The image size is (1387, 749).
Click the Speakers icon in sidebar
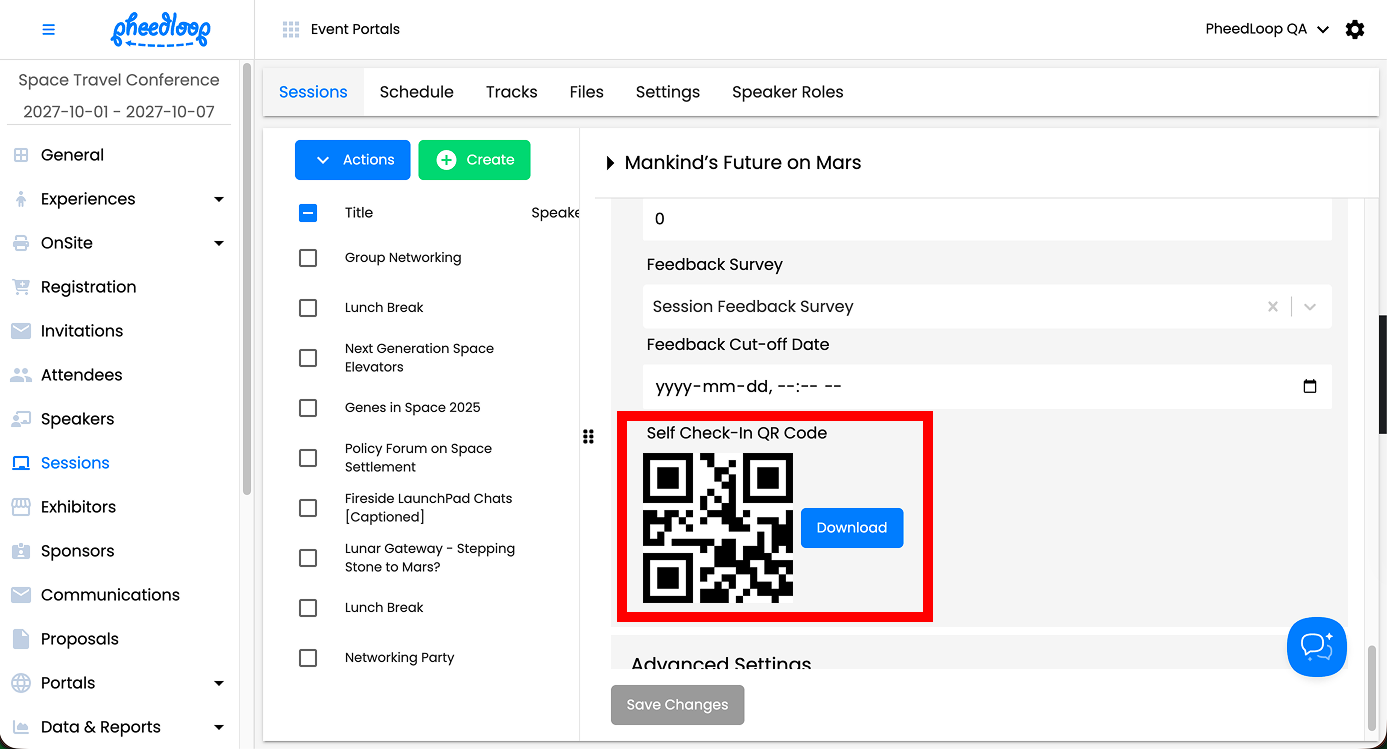21,419
